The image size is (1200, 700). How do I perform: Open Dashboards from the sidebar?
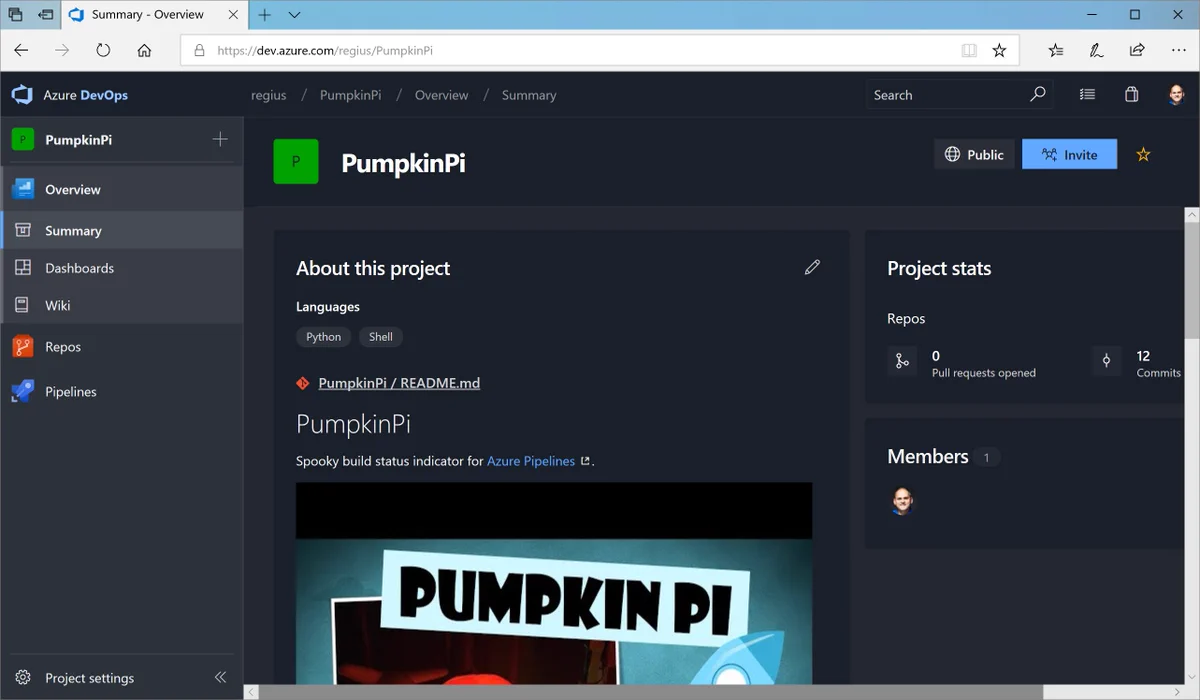click(x=121, y=268)
